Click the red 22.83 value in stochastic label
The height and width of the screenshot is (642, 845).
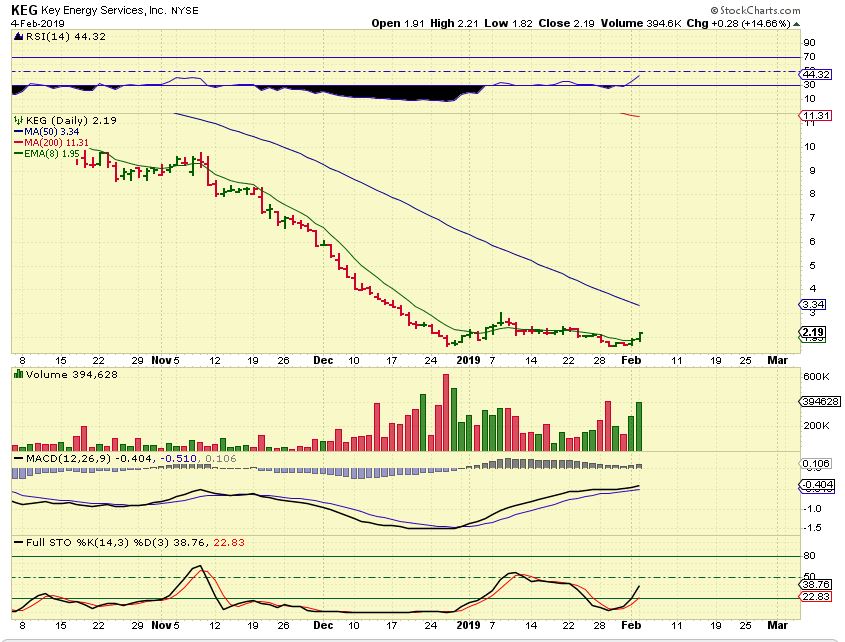(x=229, y=542)
